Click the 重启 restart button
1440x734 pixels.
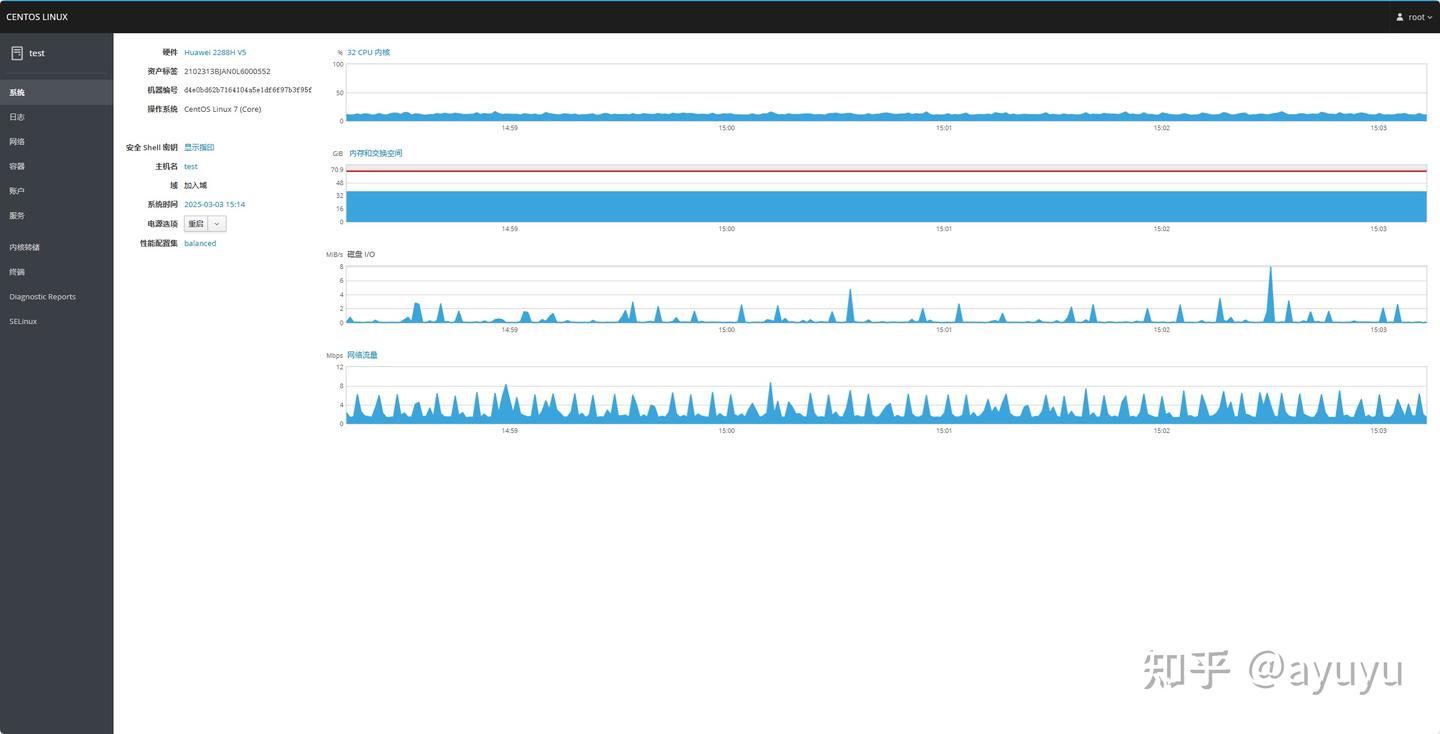point(196,224)
